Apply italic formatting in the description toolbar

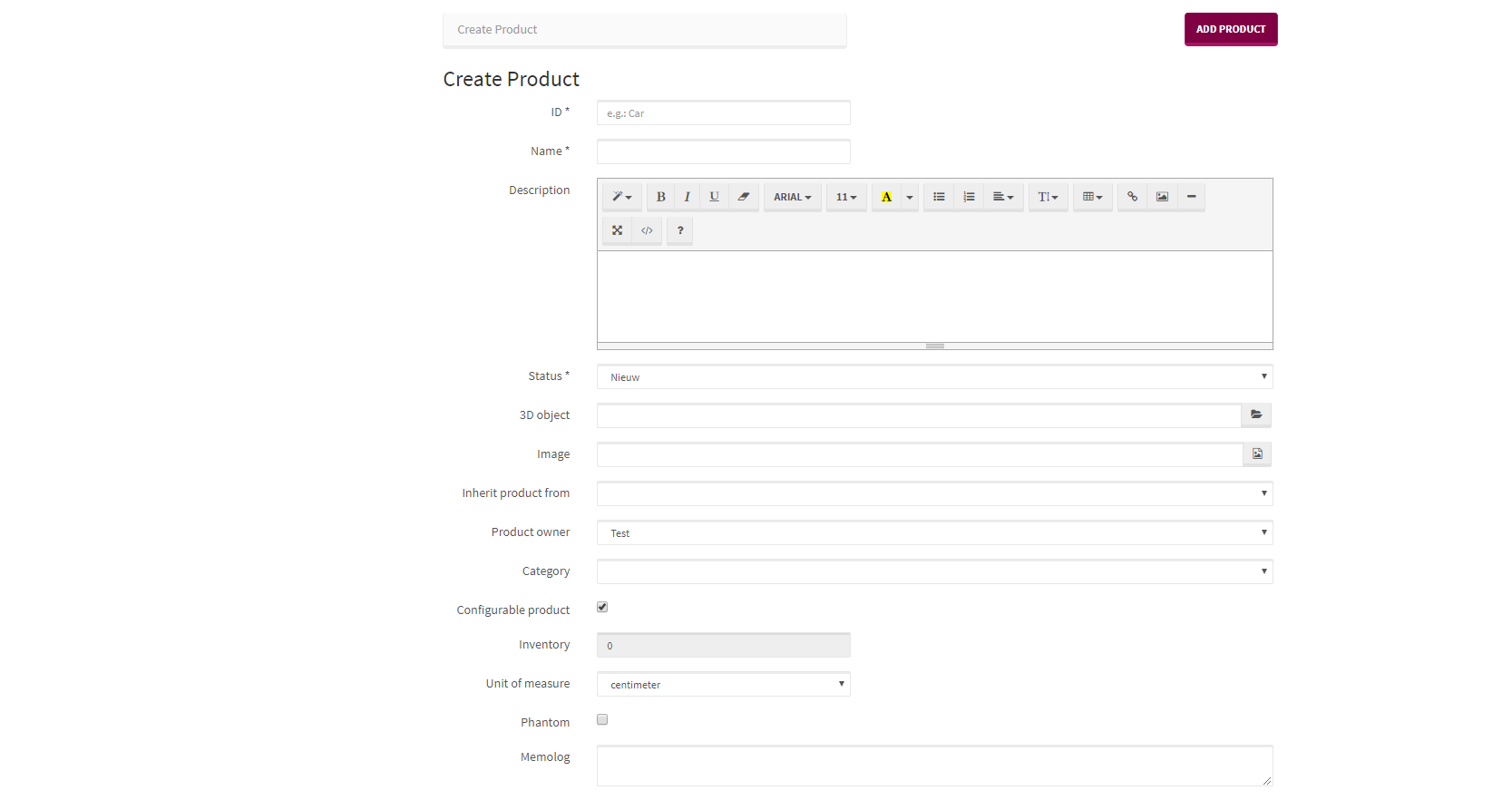coord(687,197)
